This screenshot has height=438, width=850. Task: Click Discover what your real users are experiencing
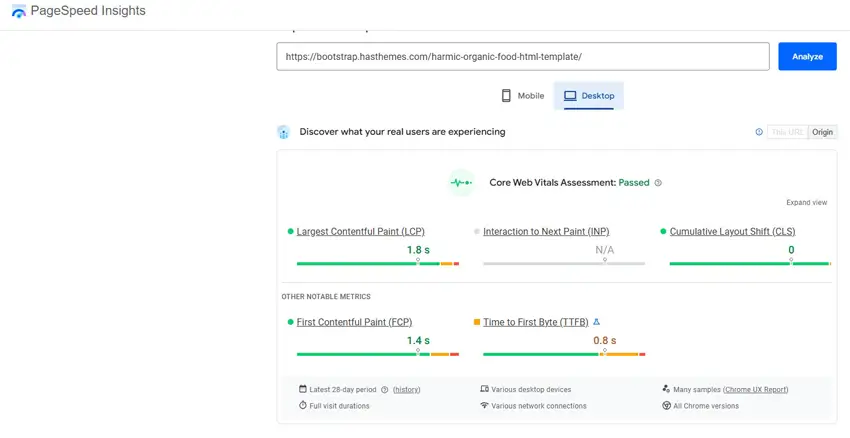(402, 132)
